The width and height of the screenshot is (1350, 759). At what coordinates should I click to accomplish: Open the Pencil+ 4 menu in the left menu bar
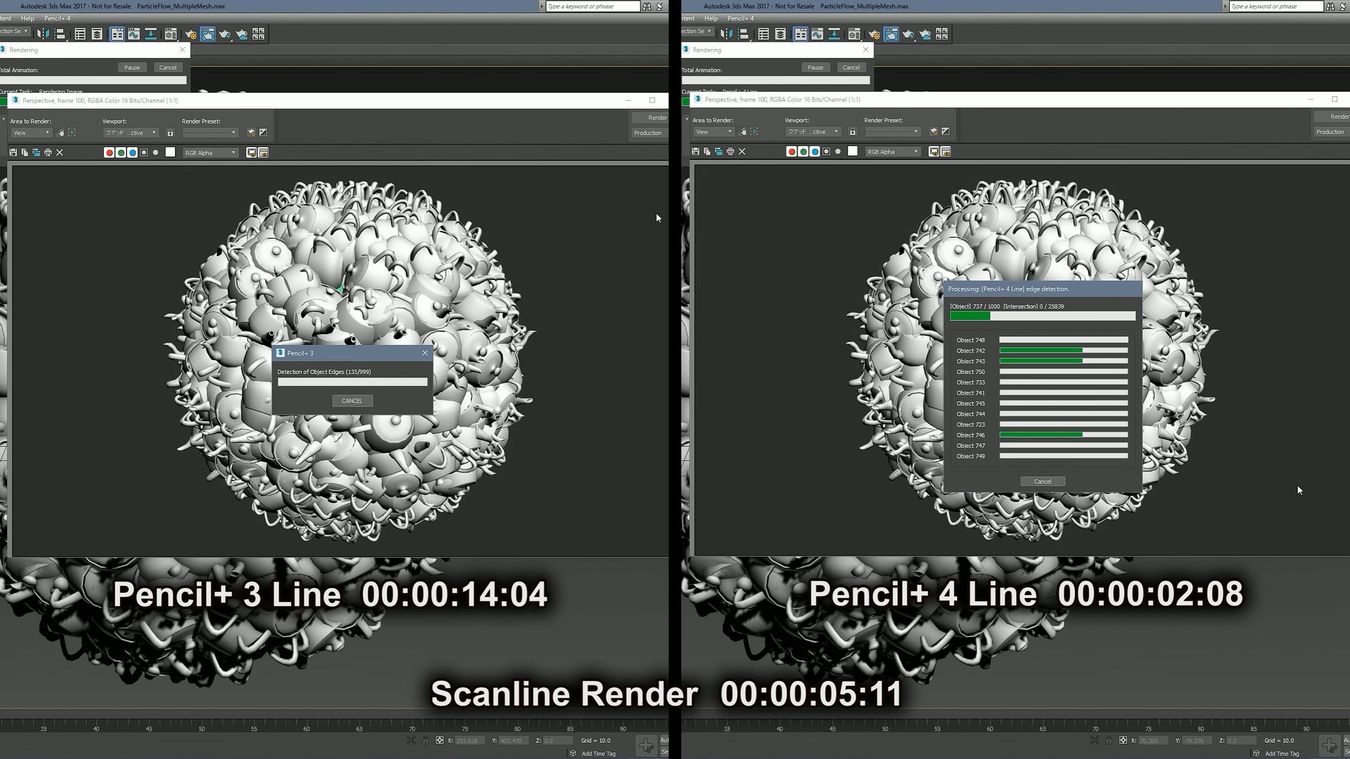57,18
